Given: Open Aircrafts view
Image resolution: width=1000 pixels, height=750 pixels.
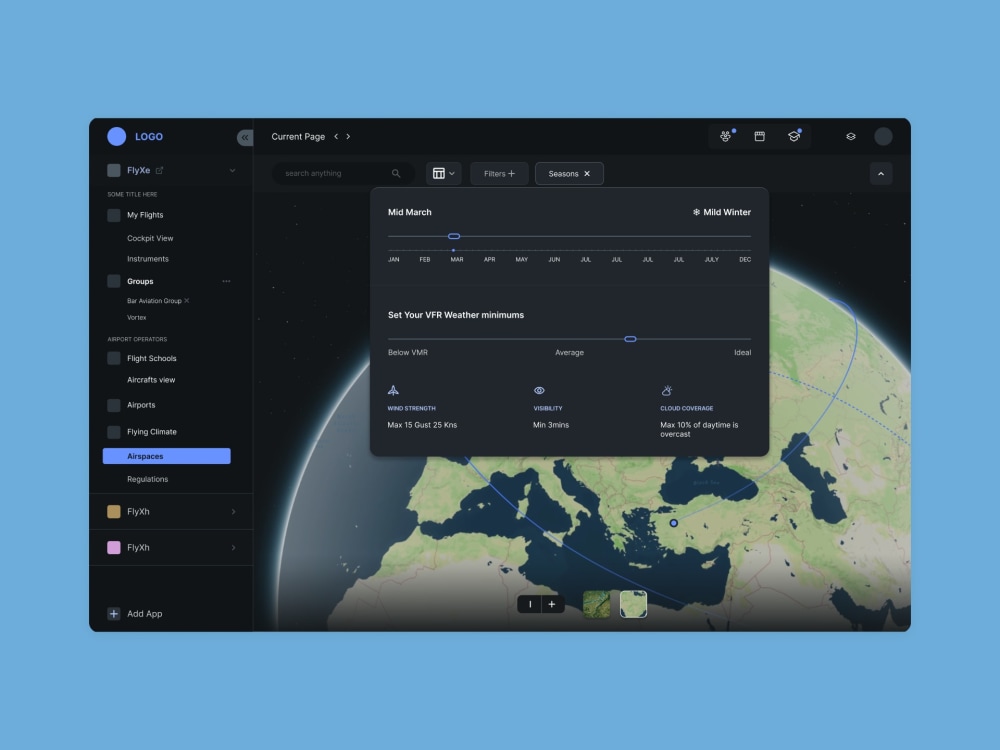Looking at the screenshot, I should (151, 379).
